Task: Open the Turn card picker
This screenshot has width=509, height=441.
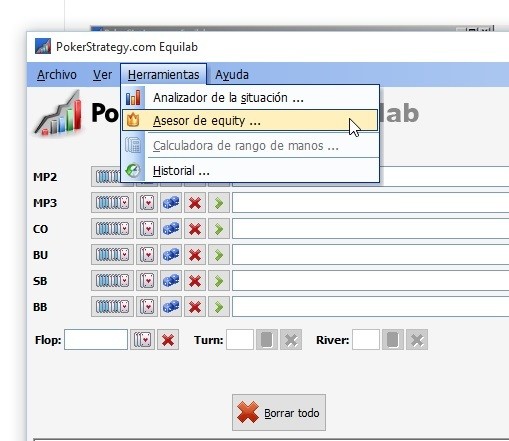Action: coord(267,340)
